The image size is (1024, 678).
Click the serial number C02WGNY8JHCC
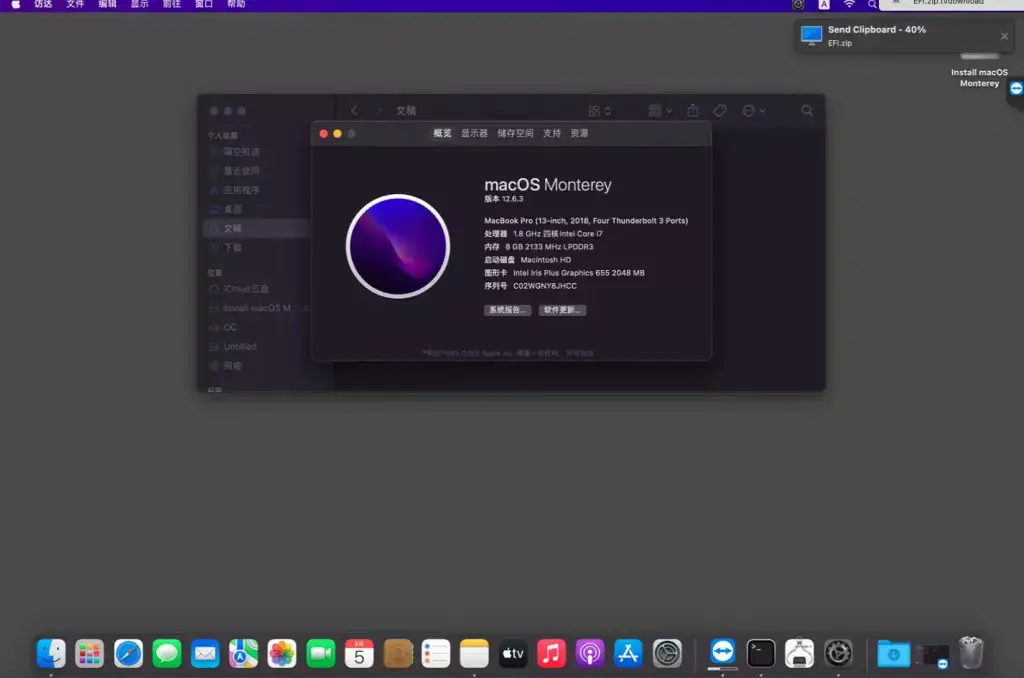tap(545, 286)
